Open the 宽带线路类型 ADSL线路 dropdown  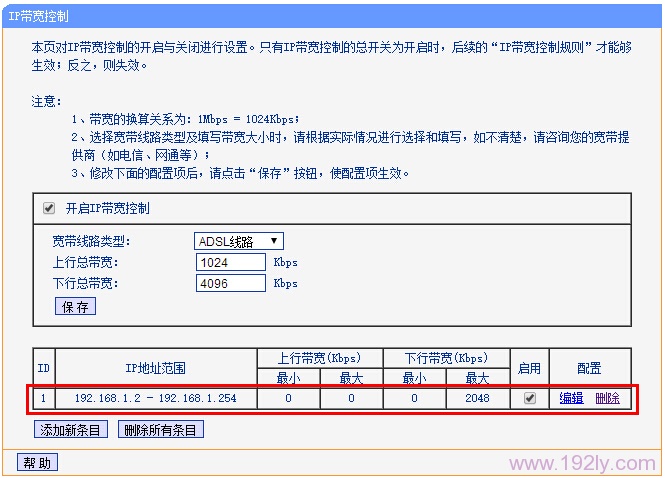[x=239, y=241]
